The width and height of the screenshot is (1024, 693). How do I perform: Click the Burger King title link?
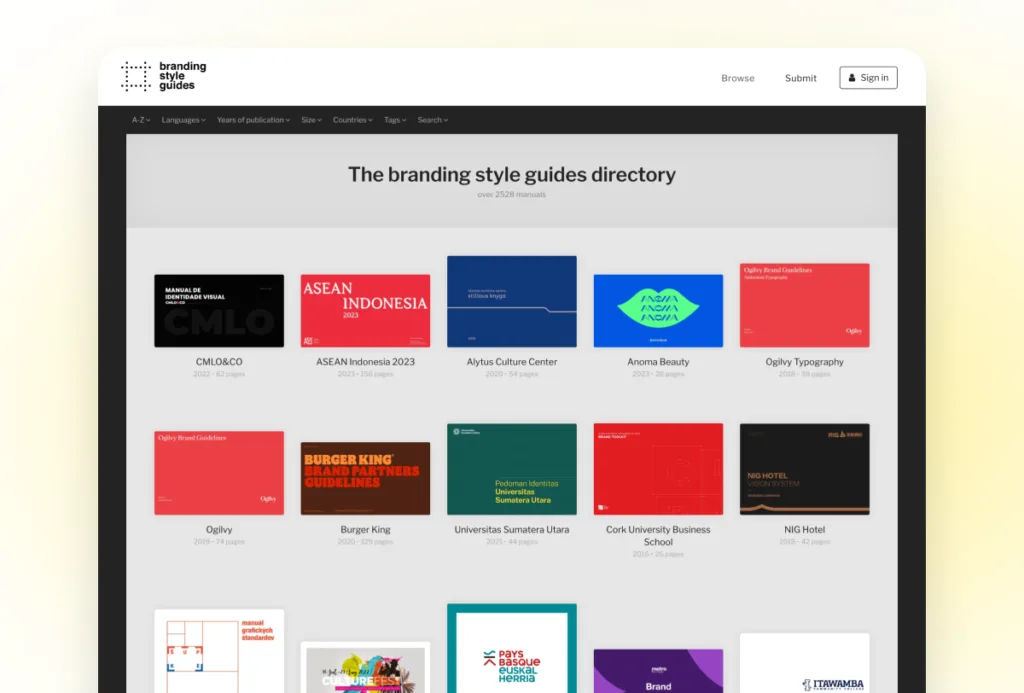365,530
